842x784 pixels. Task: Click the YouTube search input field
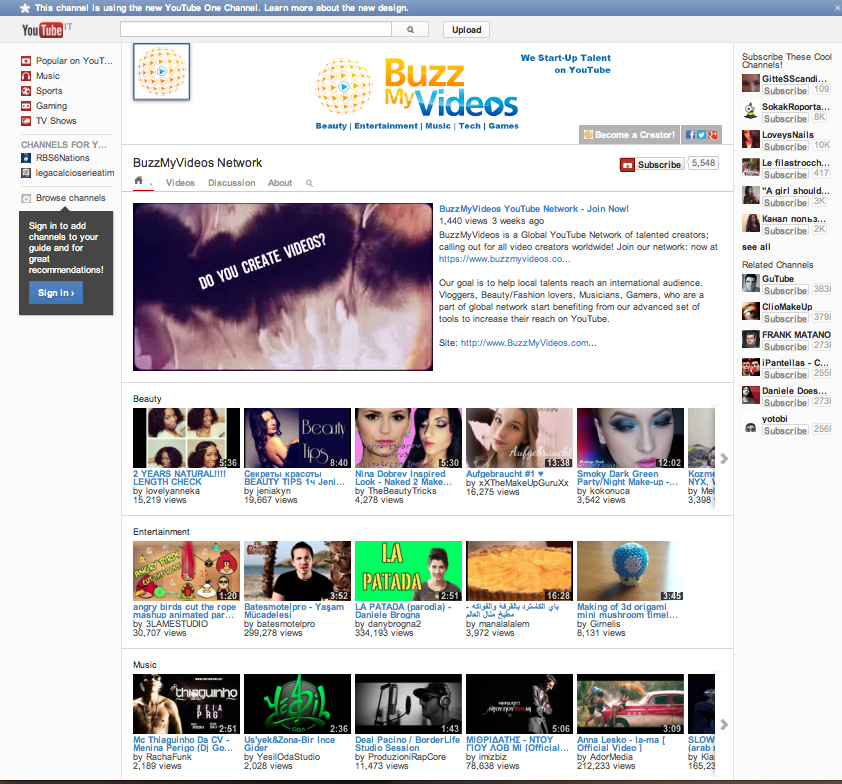(x=256, y=30)
